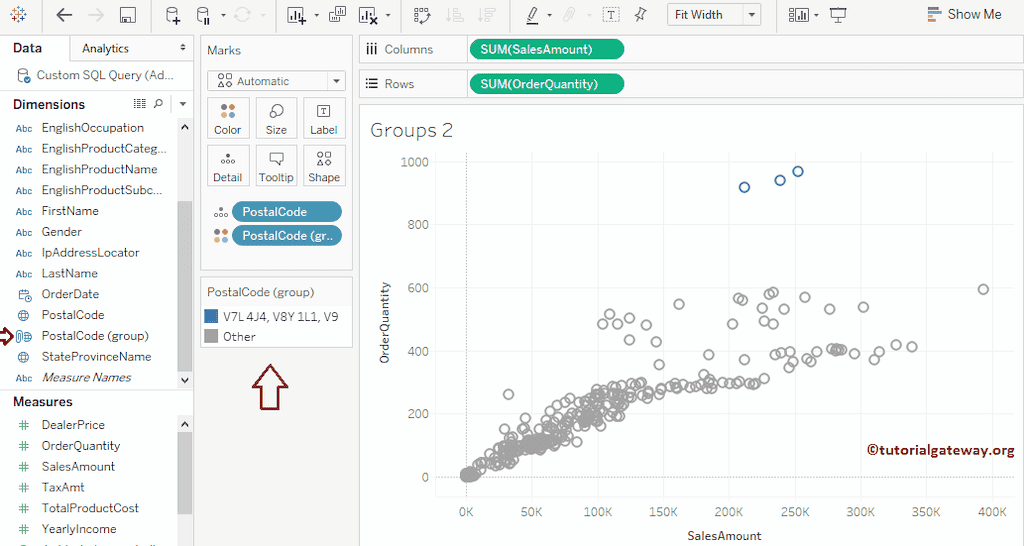Click the Add new data source icon
This screenshot has width=1024, height=546.
pyautogui.click(x=173, y=15)
